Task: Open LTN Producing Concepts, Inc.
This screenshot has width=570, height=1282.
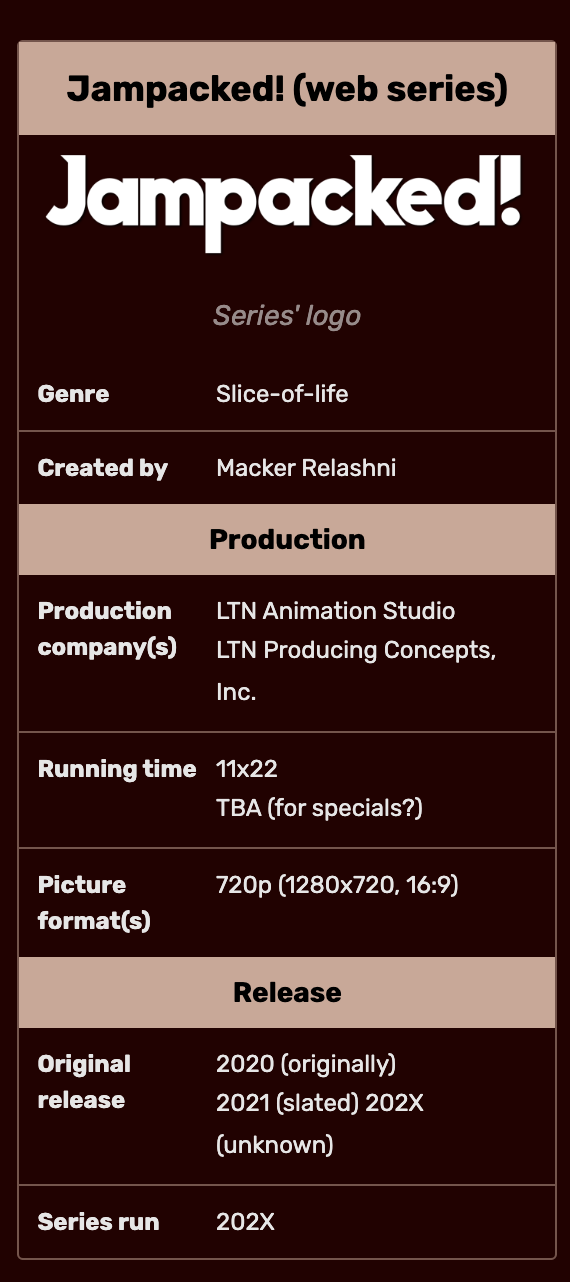Action: pos(356,671)
